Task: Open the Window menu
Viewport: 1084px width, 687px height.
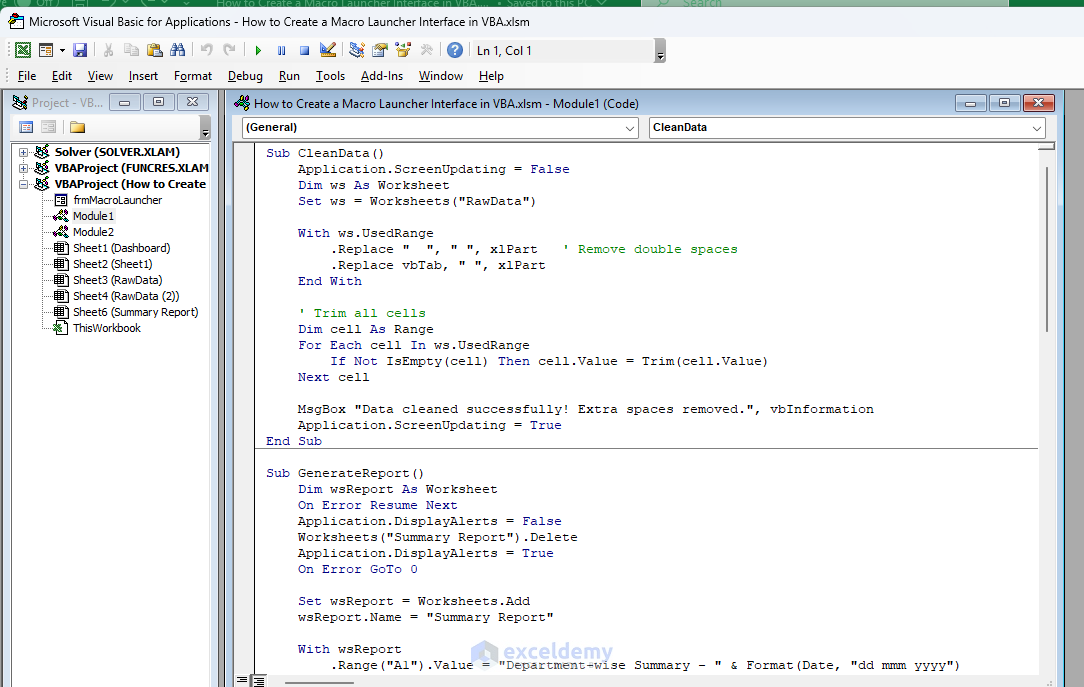Action: (x=440, y=76)
